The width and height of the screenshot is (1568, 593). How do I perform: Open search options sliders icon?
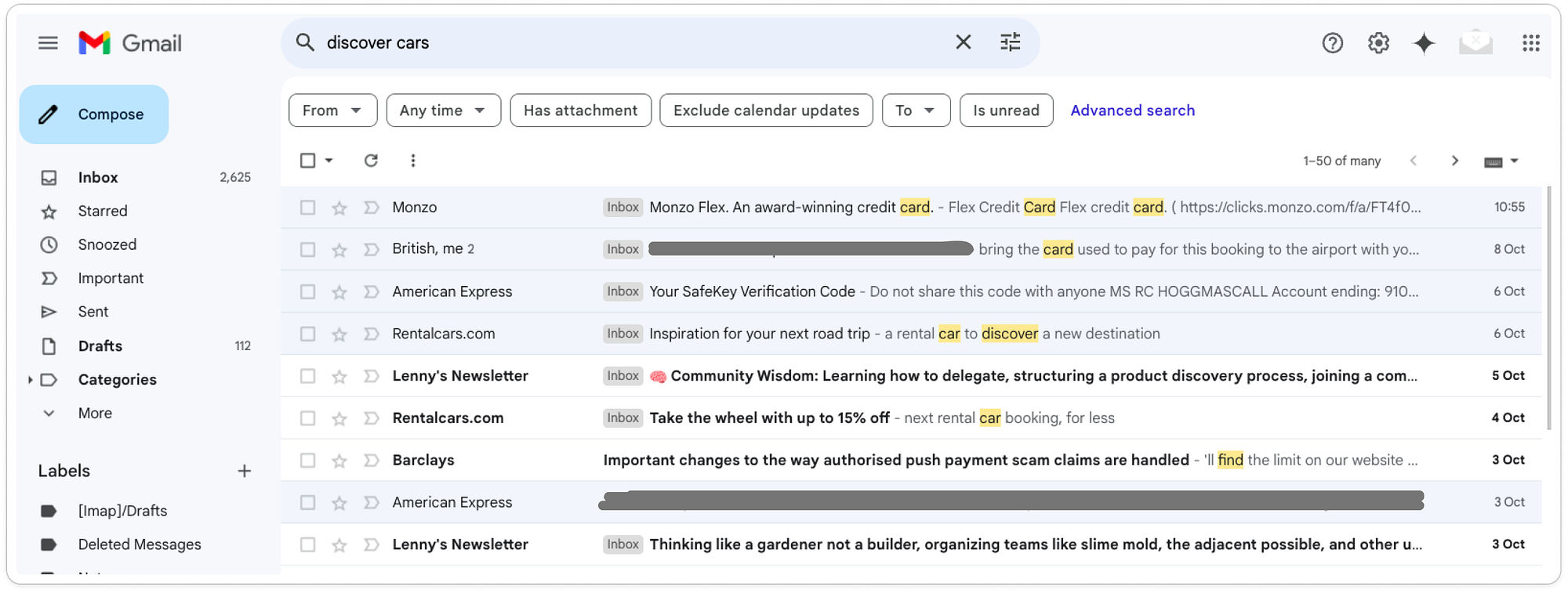point(1011,42)
